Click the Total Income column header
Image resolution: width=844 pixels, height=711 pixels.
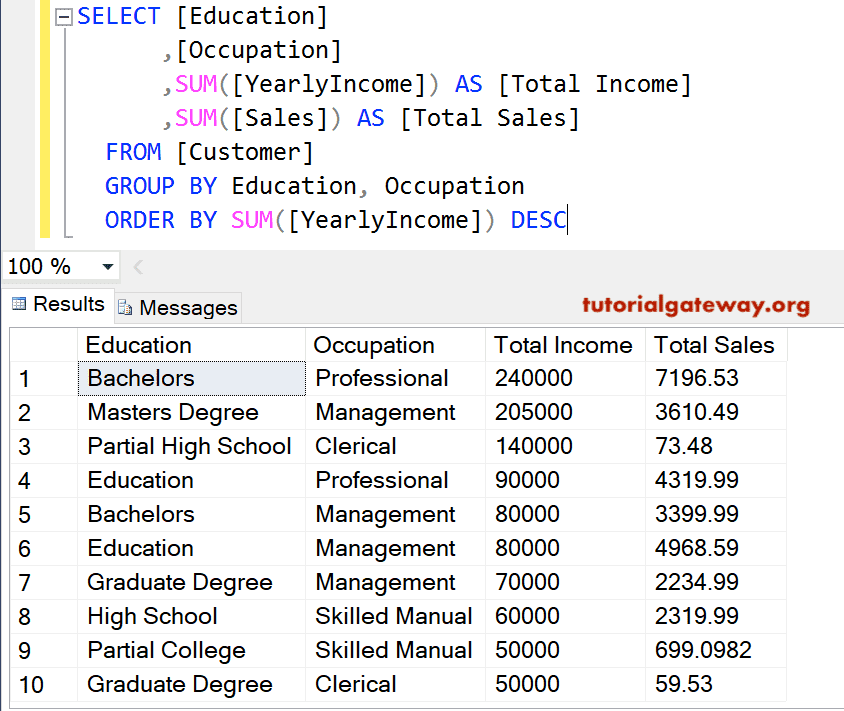click(x=564, y=345)
